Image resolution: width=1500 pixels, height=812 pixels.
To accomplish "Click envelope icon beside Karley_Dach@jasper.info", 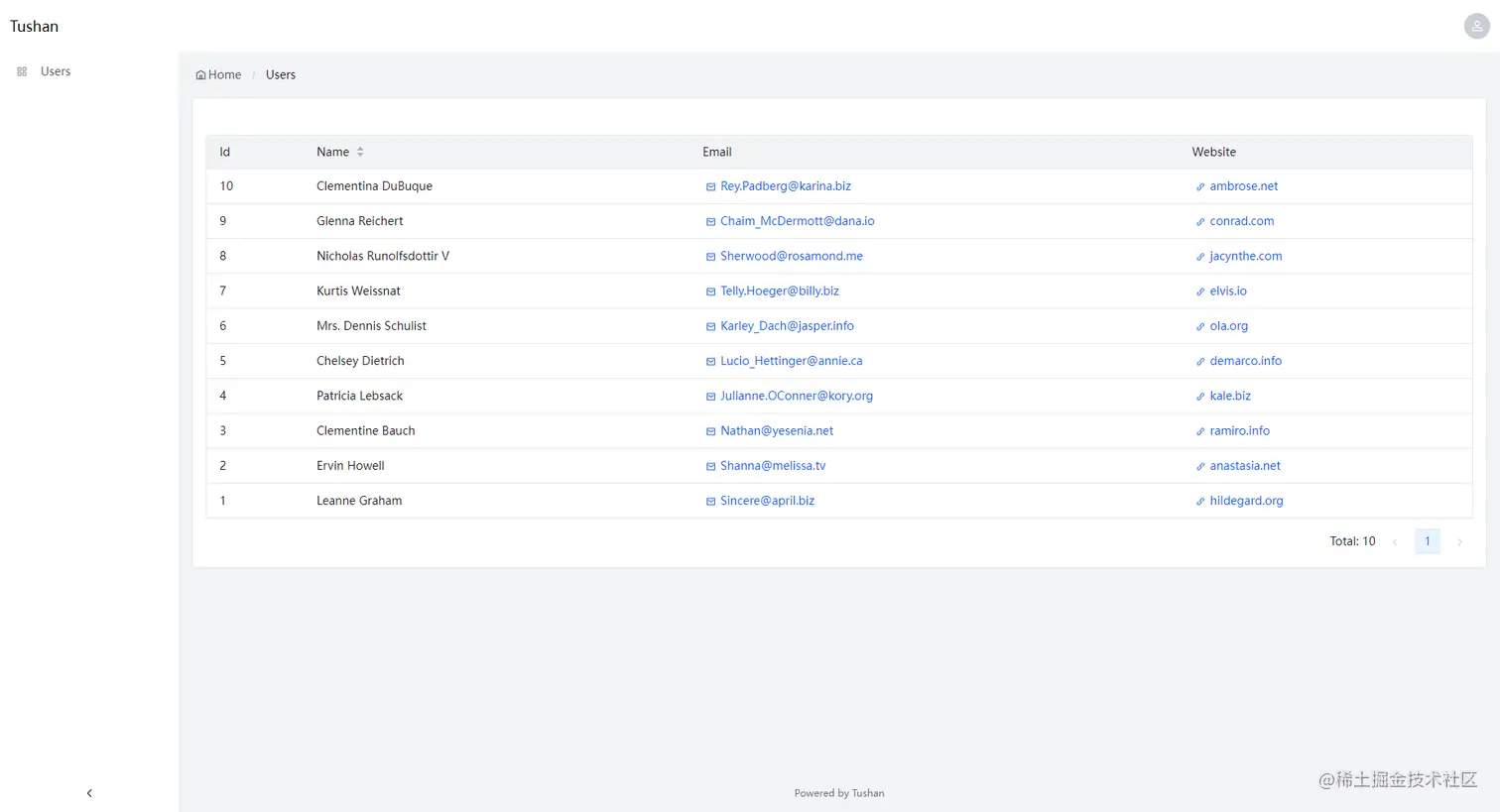I will [x=710, y=326].
